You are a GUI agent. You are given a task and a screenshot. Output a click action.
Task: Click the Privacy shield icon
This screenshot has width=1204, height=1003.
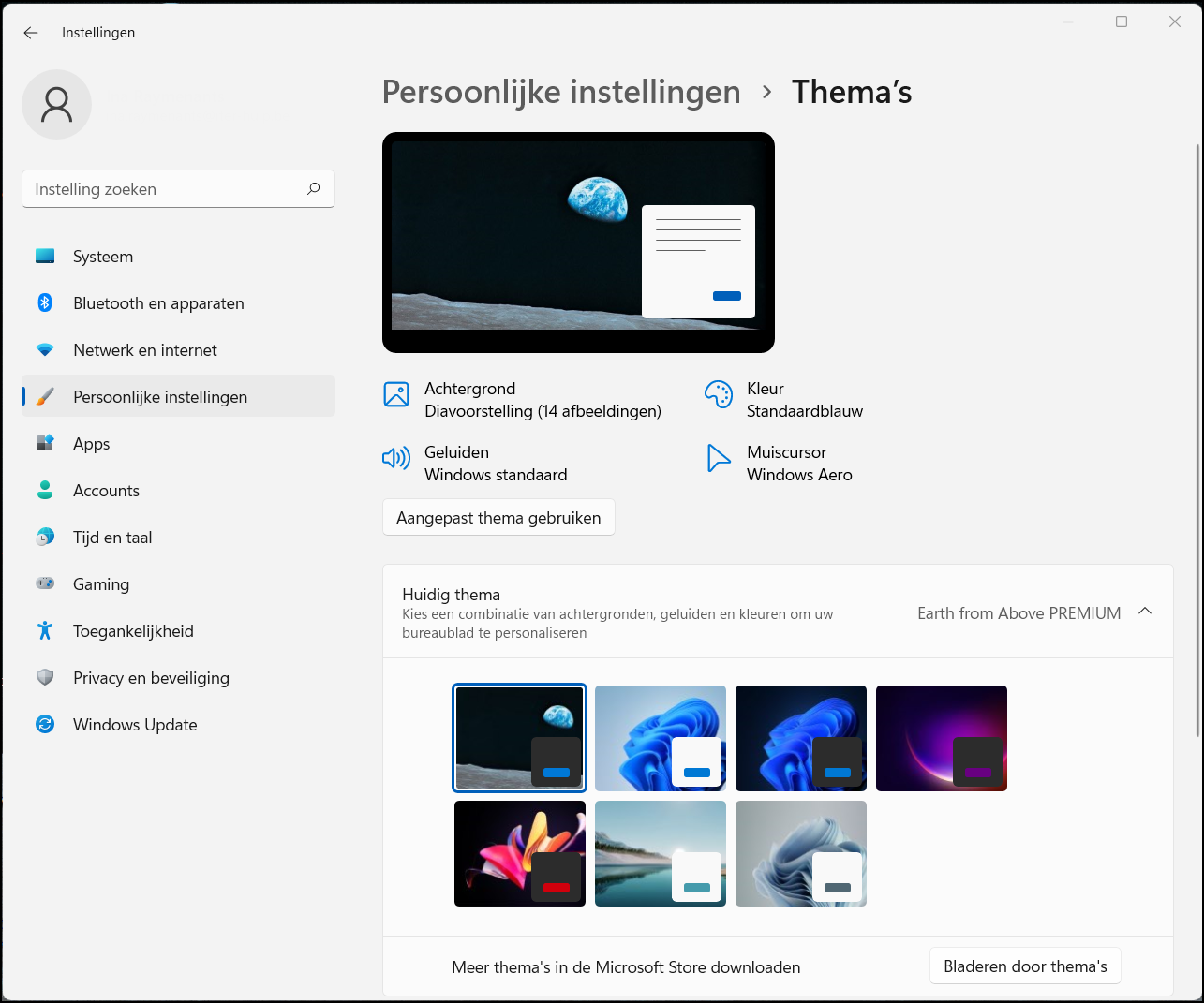45,677
